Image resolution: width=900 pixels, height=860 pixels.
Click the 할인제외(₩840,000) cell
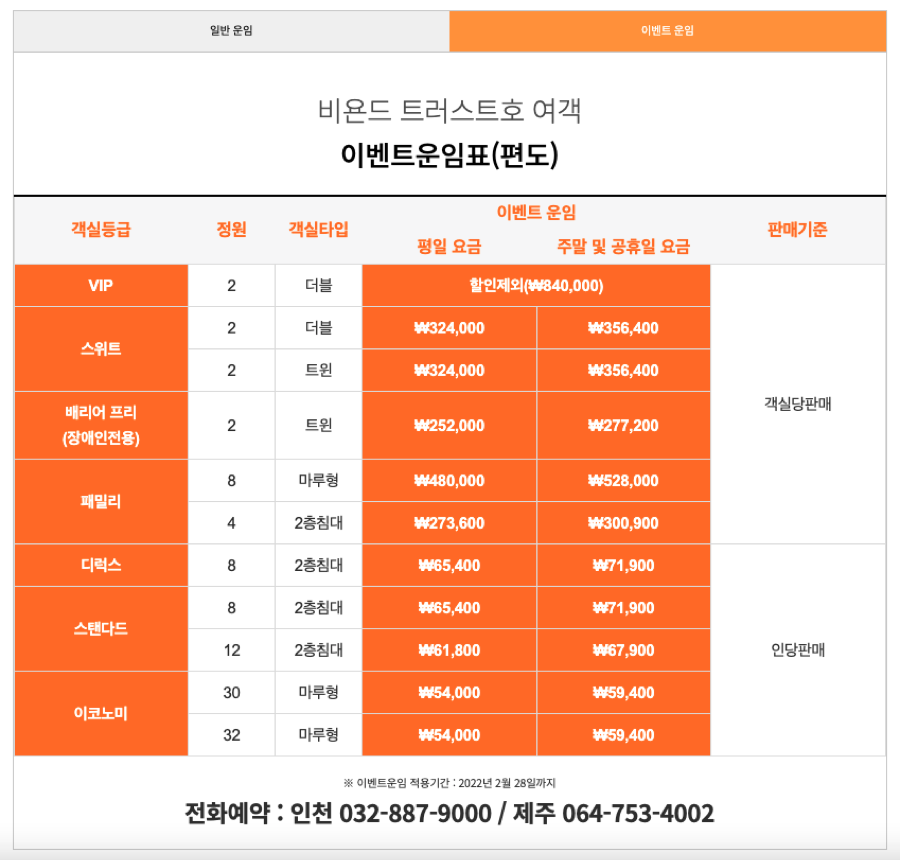click(x=536, y=285)
